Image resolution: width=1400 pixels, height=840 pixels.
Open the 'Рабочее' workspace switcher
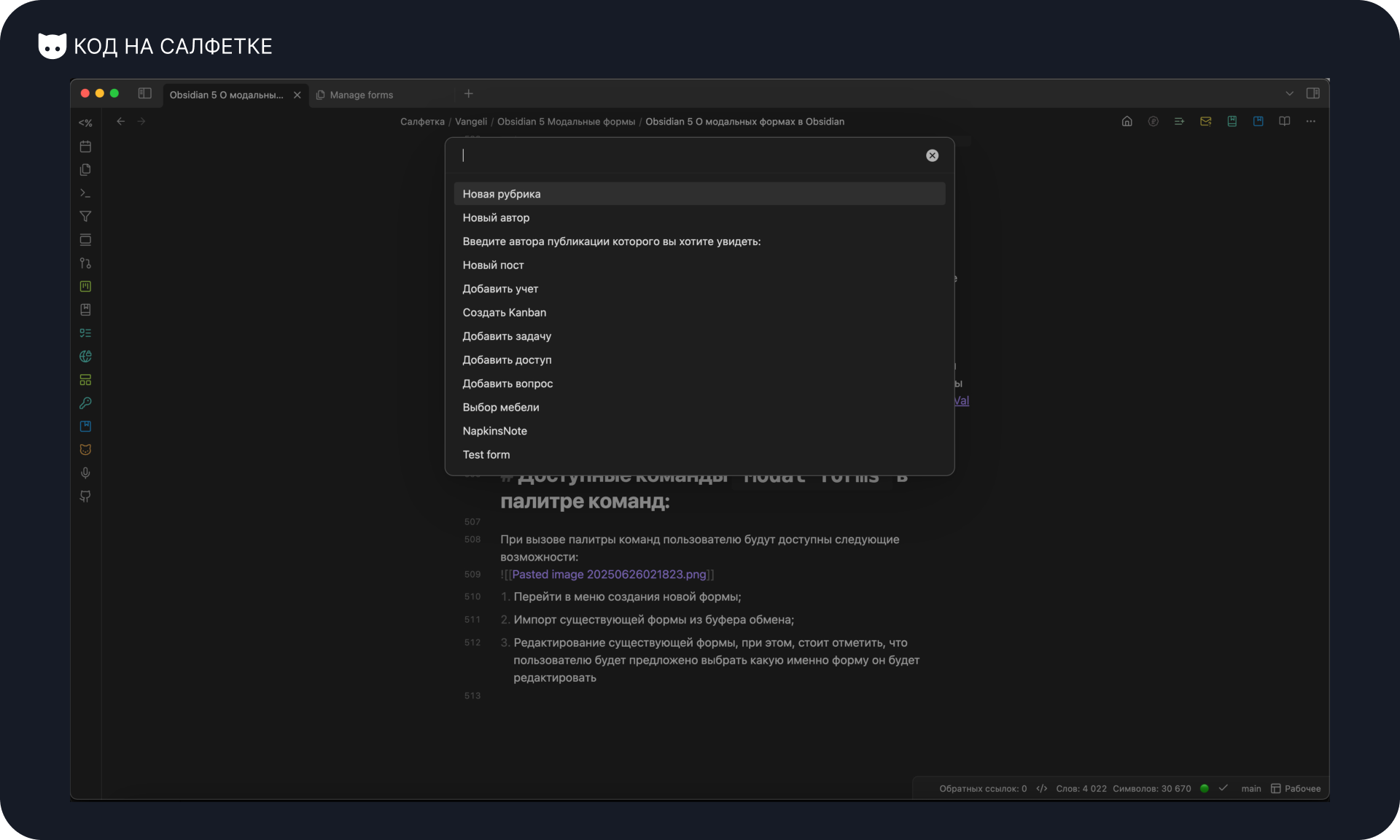(x=1296, y=789)
